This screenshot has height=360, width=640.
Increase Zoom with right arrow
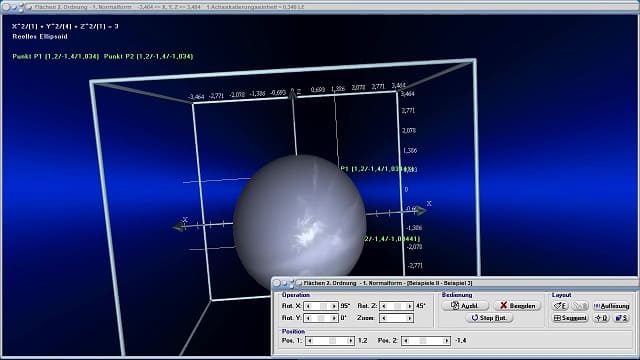pos(409,318)
